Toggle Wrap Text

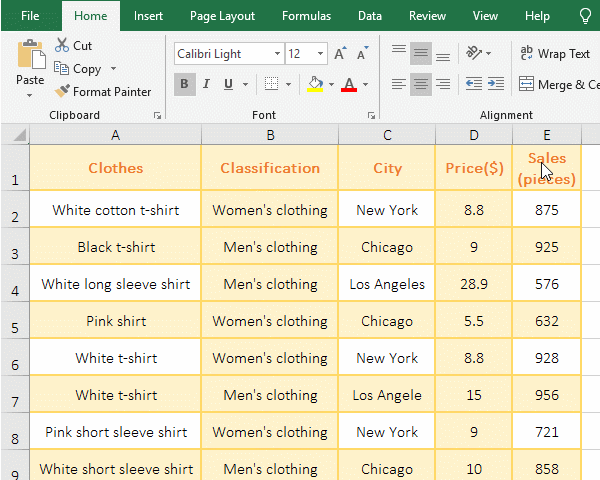coord(555,54)
